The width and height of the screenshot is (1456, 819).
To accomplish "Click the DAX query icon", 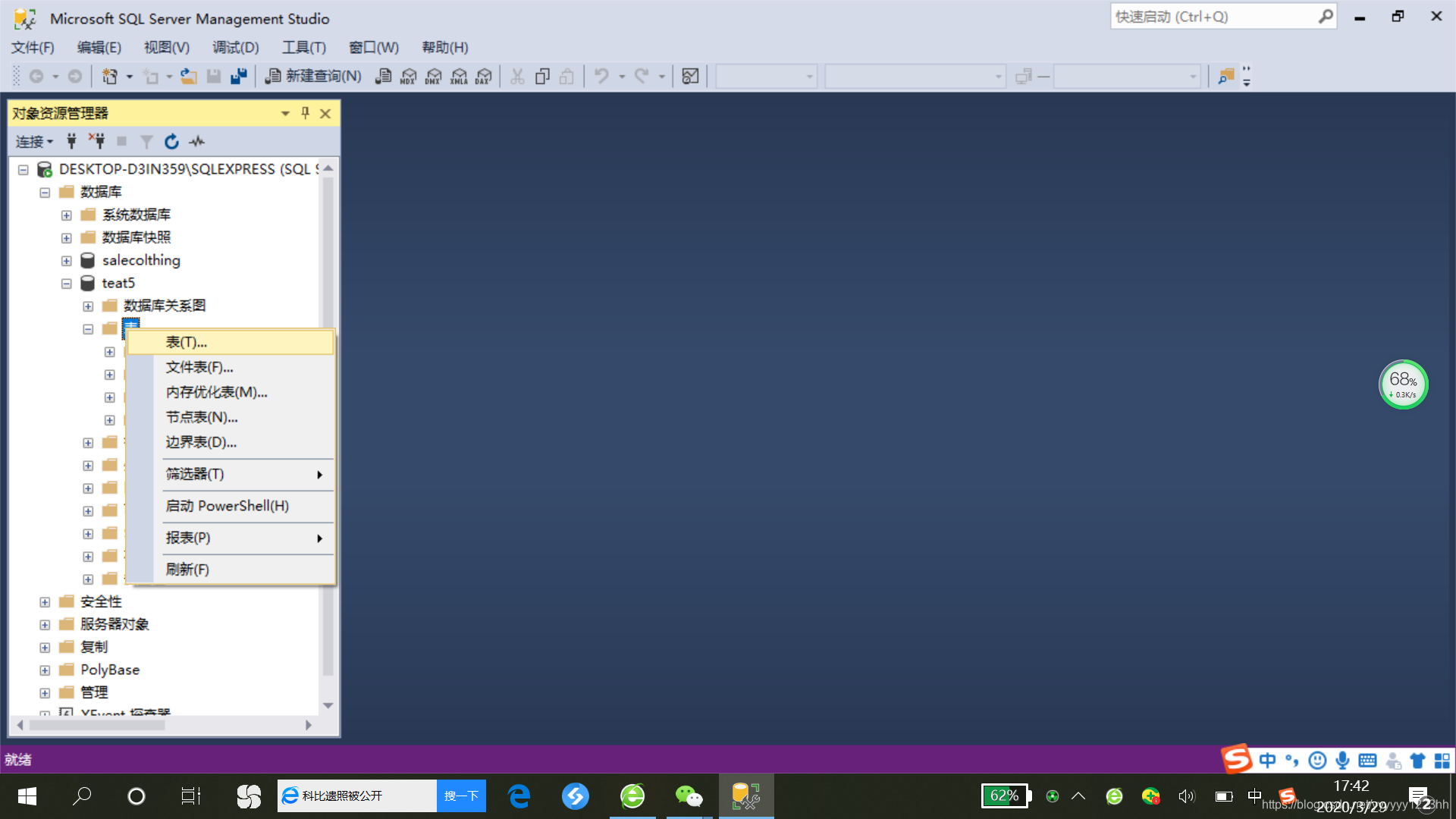I will point(484,76).
